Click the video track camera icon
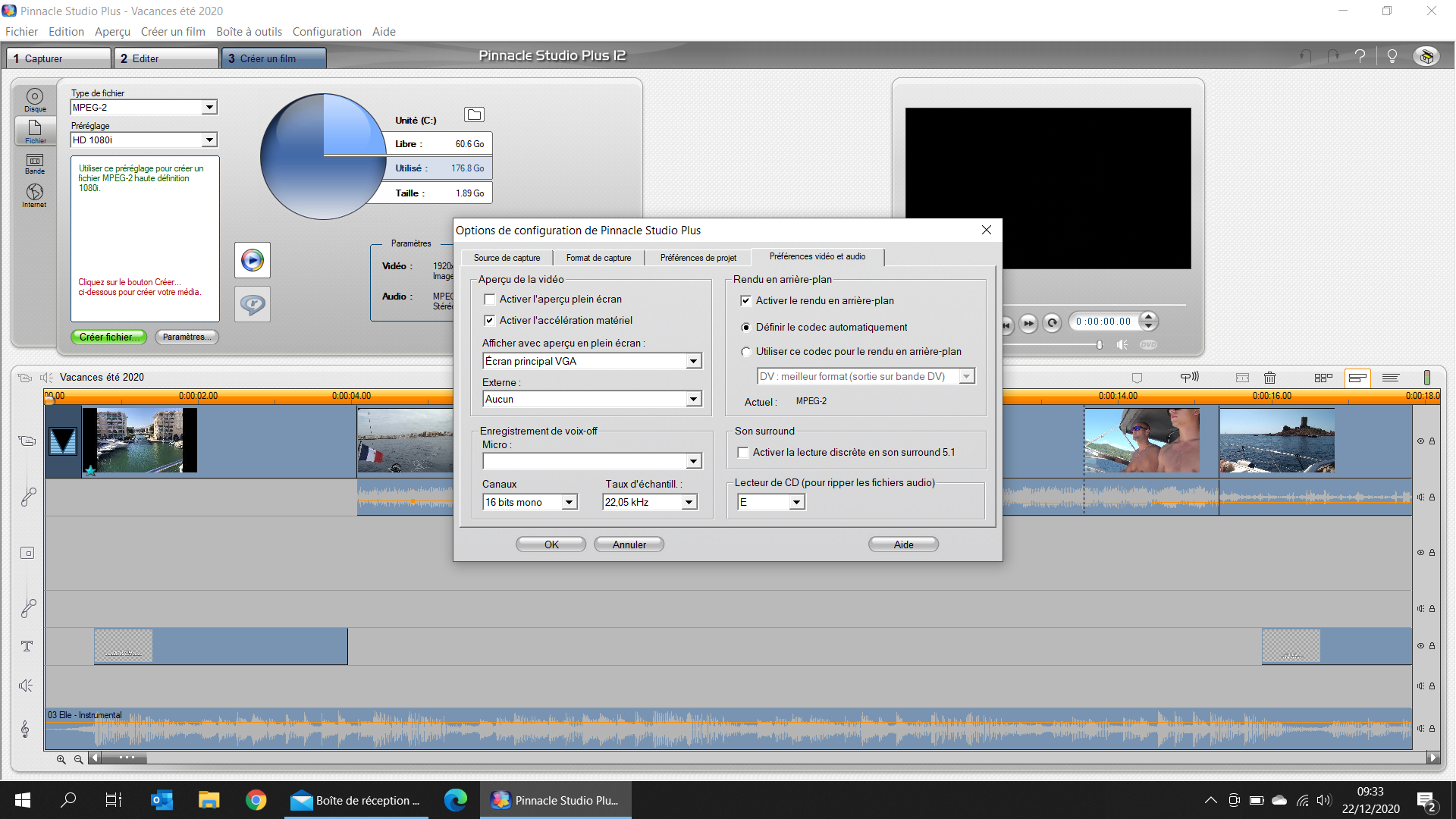The width and height of the screenshot is (1456, 819). 27,441
